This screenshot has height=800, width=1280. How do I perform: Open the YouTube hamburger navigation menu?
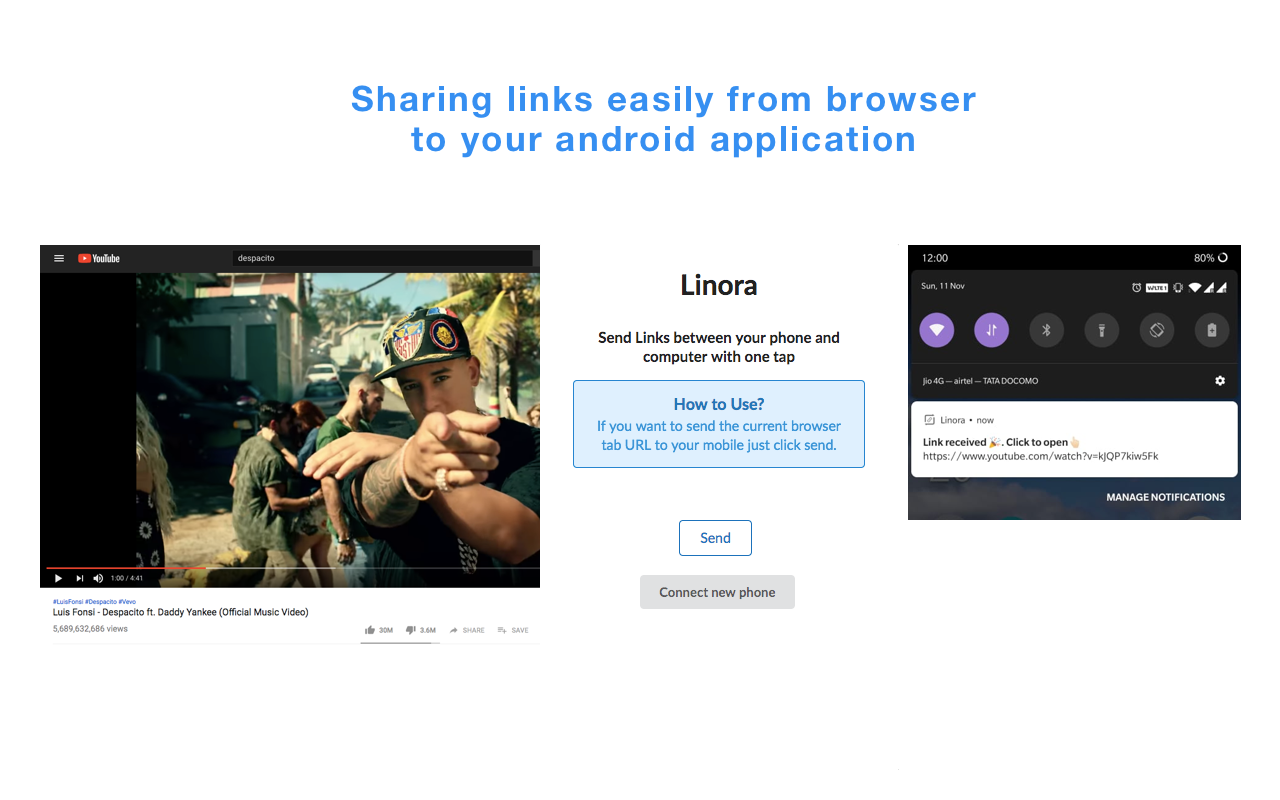tap(59, 258)
